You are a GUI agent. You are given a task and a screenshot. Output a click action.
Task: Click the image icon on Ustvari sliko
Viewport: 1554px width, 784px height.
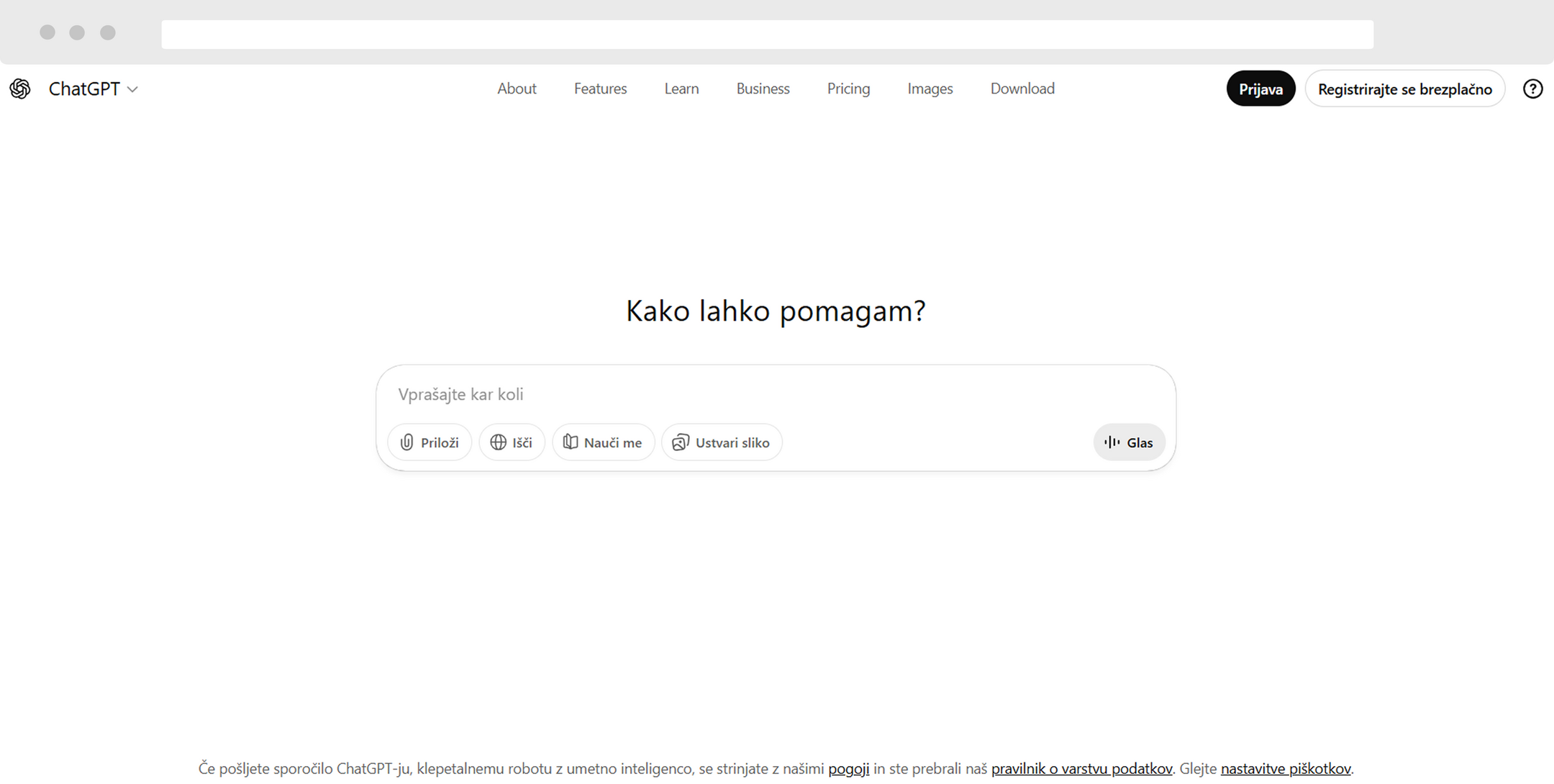[681, 442]
